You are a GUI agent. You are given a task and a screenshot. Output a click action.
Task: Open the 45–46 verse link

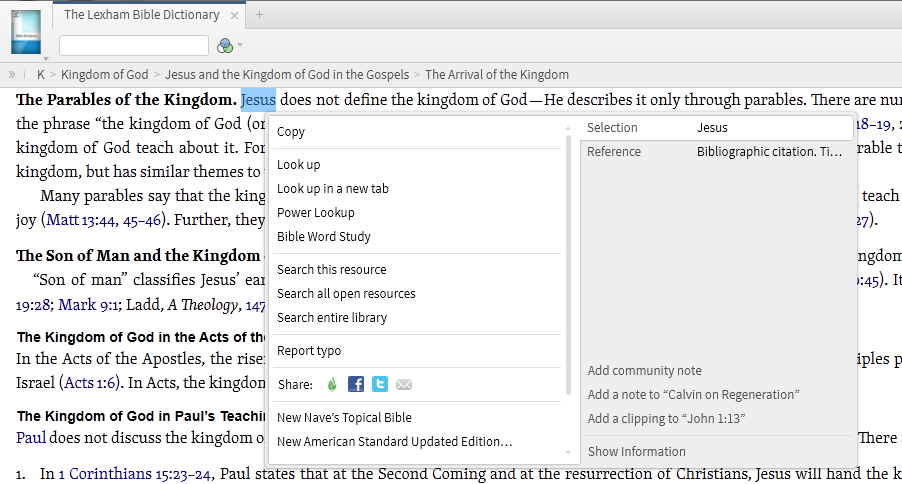[x=142, y=220]
